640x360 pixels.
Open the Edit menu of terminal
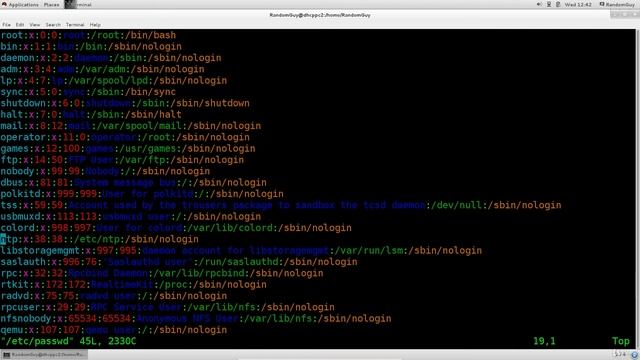pos(20,24)
